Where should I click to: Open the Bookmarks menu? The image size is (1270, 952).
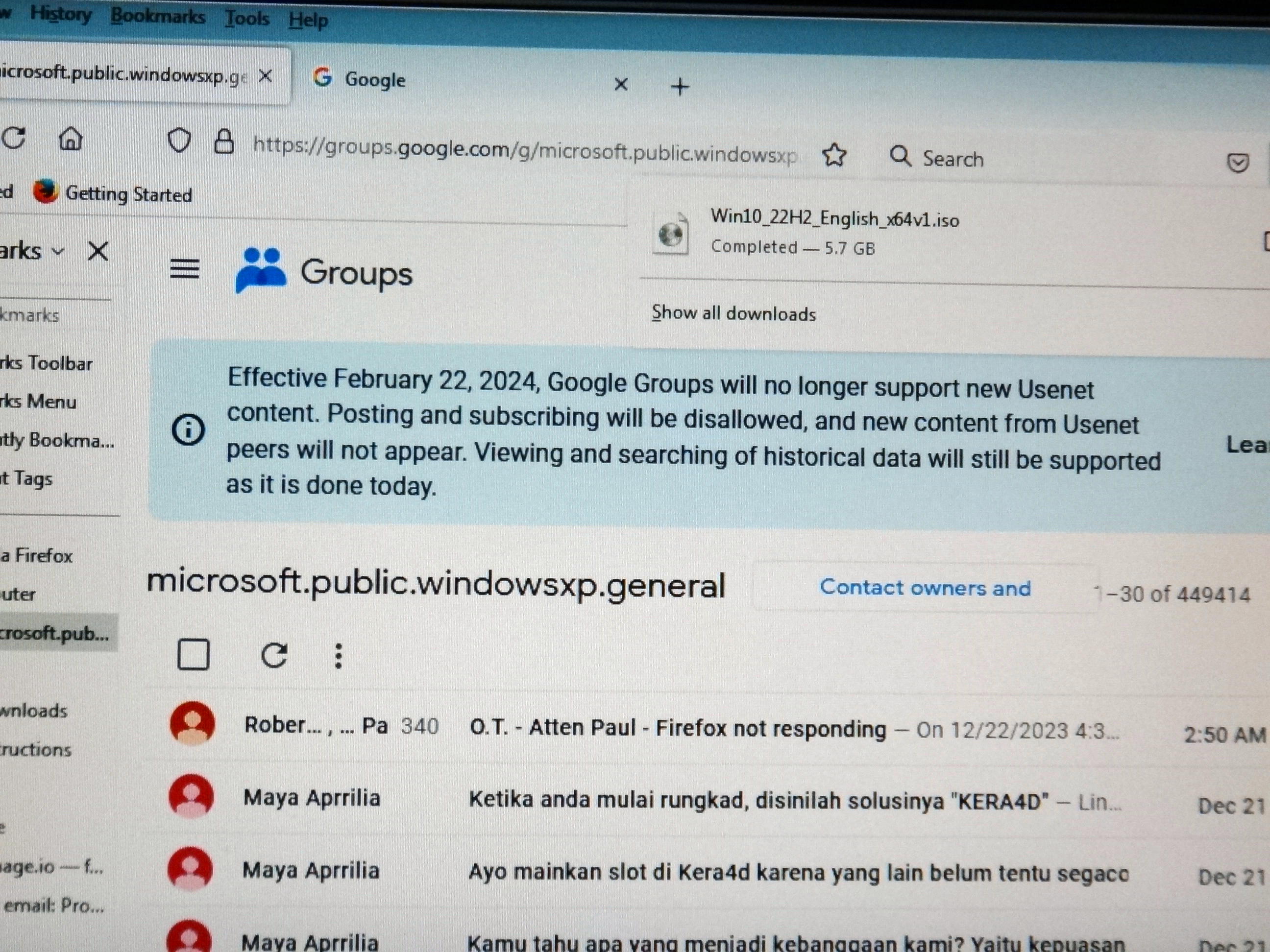coord(157,16)
